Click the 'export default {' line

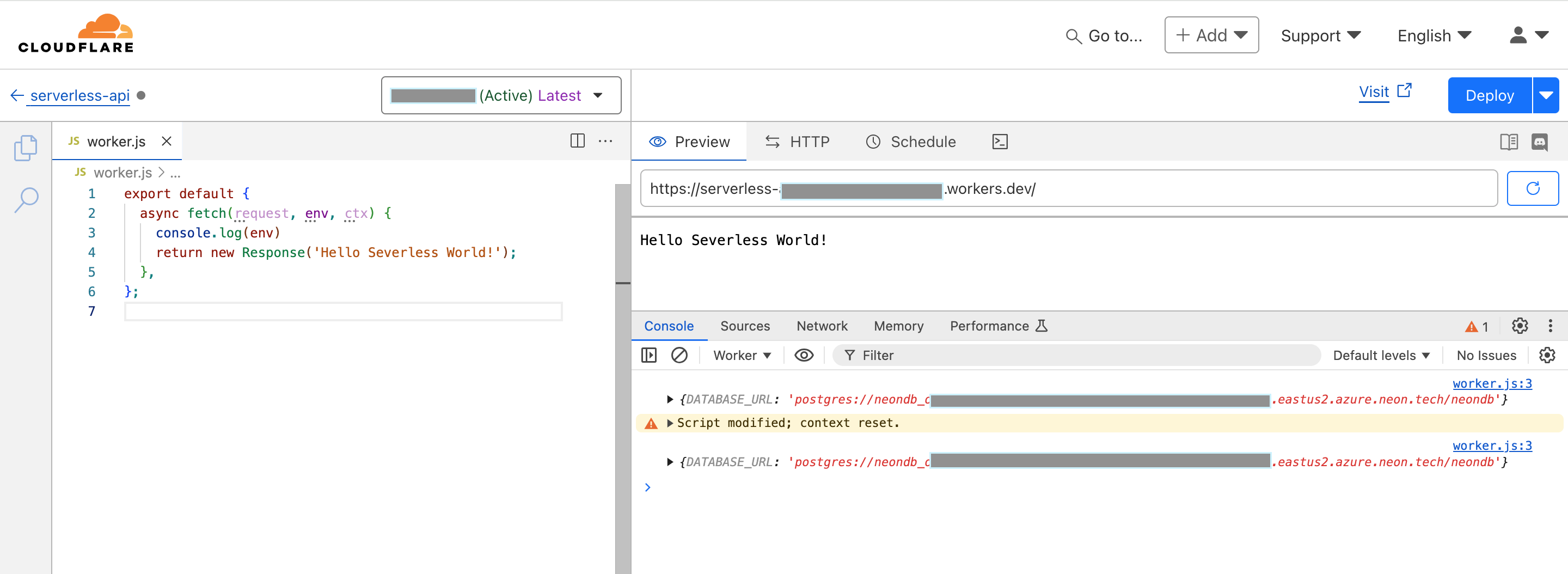tap(186, 194)
